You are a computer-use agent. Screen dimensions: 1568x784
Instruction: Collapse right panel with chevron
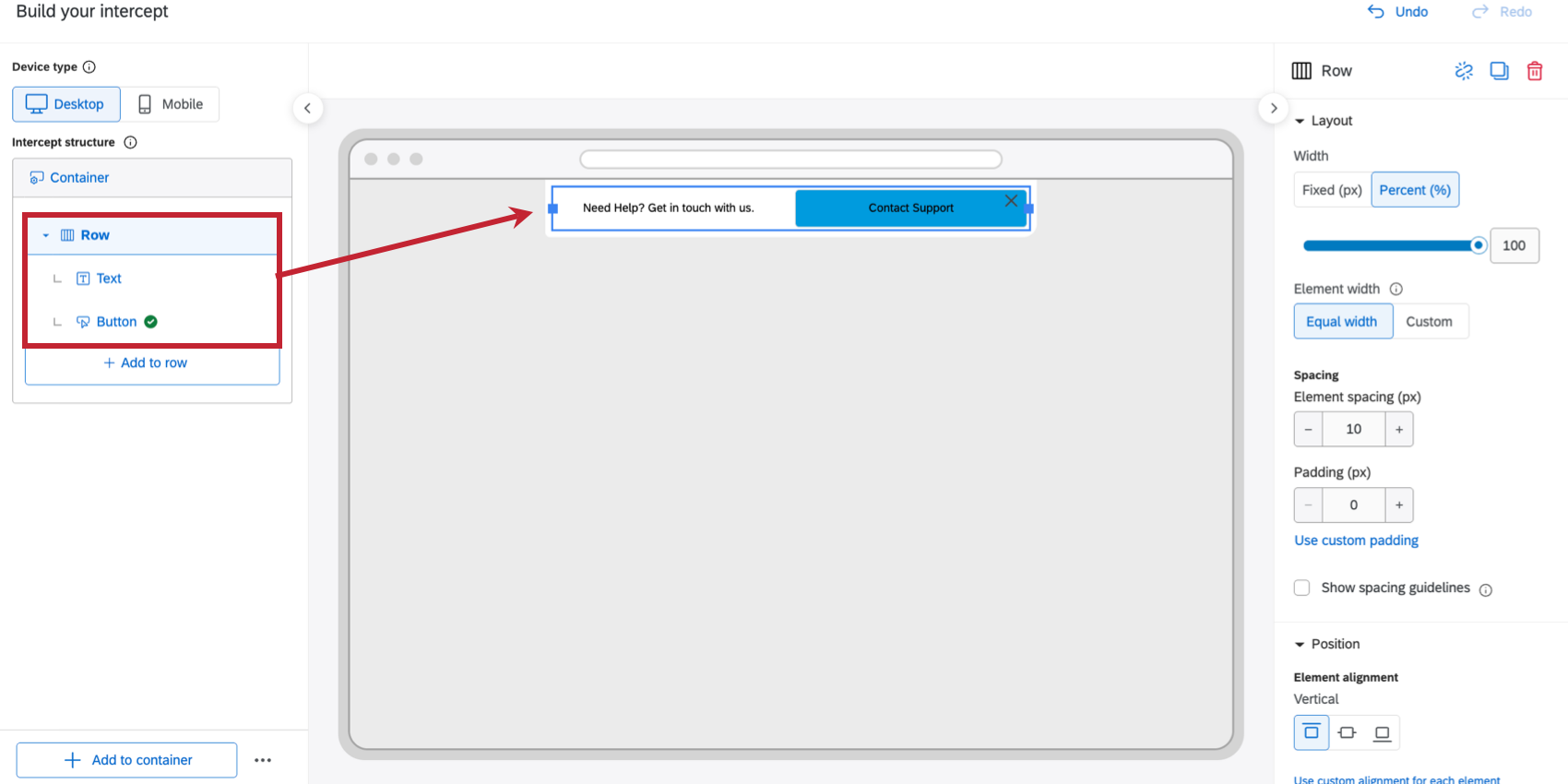tap(1274, 108)
